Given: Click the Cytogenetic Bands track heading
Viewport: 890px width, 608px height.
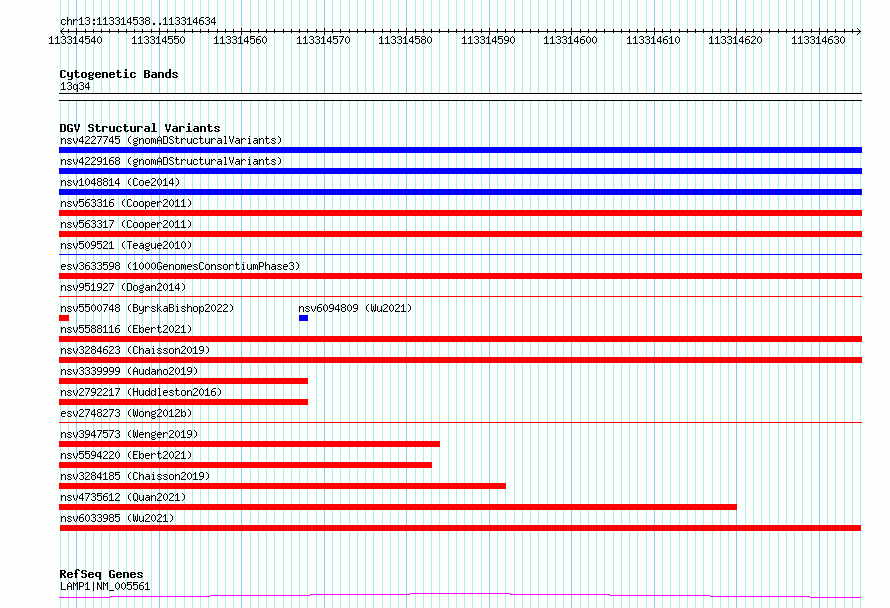Looking at the screenshot, I should (119, 74).
